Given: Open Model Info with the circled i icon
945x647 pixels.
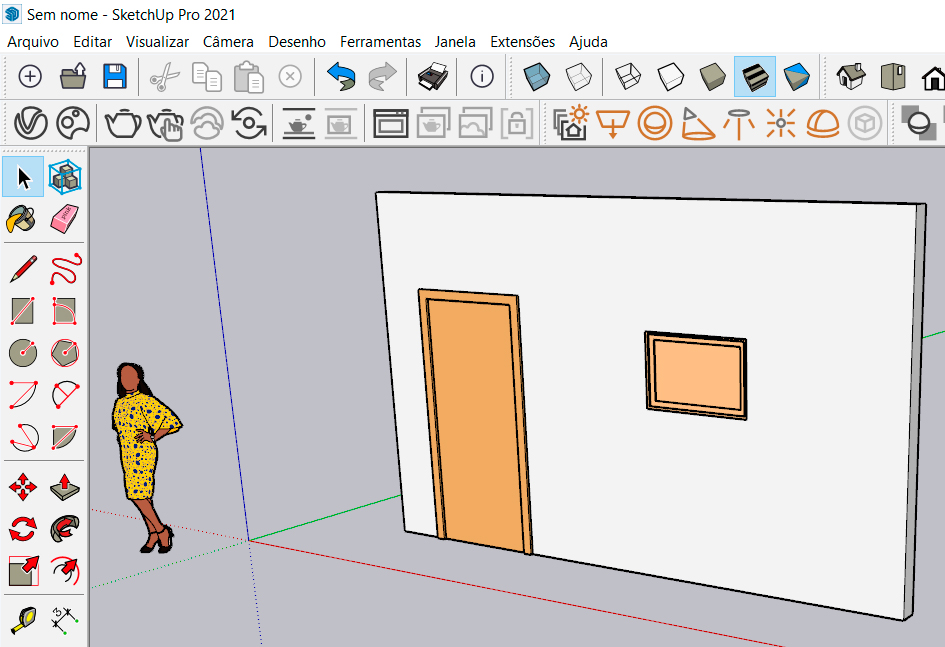Looking at the screenshot, I should 482,77.
